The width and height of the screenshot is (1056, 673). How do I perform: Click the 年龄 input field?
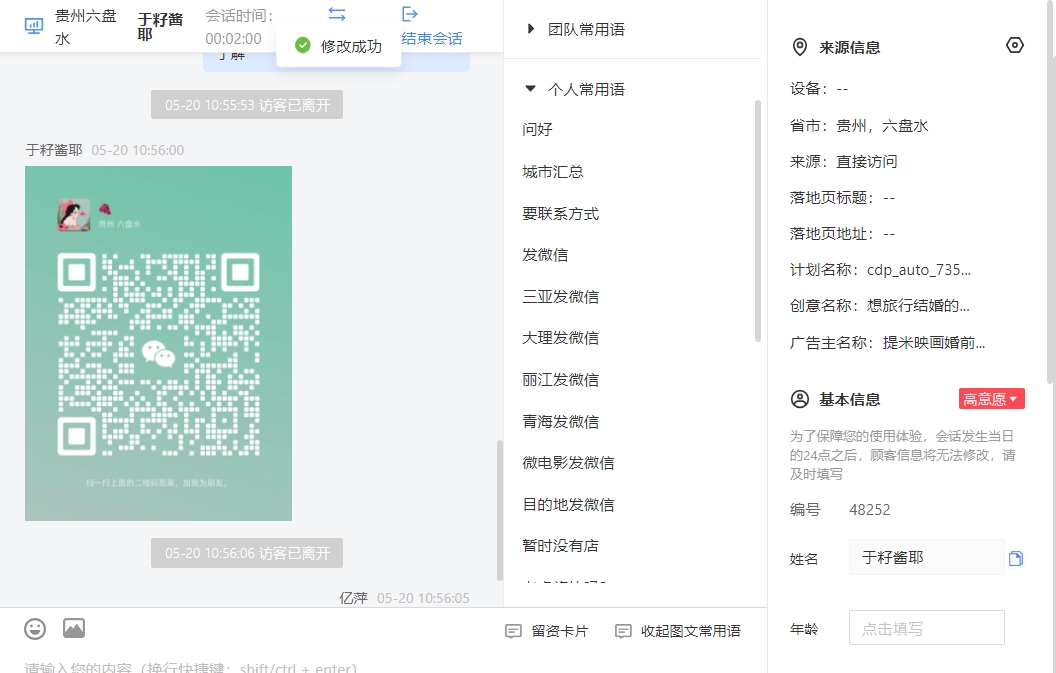click(927, 628)
